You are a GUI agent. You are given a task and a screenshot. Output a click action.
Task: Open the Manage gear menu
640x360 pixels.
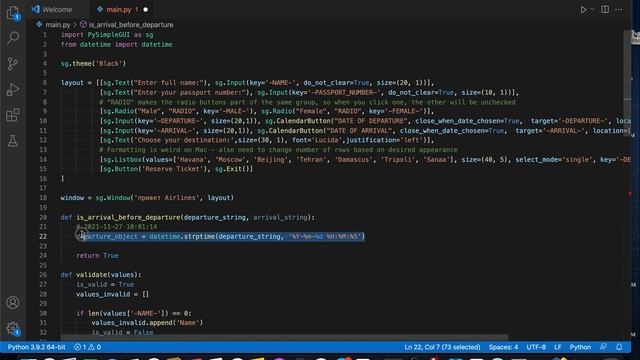pyautogui.click(x=13, y=329)
